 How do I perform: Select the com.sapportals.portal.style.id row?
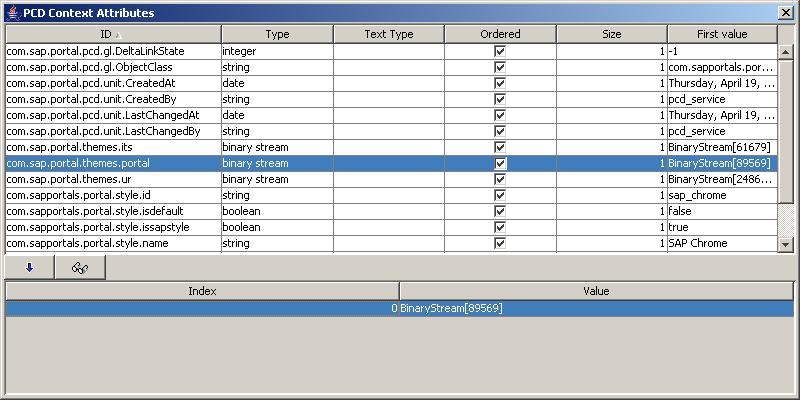coord(110,195)
